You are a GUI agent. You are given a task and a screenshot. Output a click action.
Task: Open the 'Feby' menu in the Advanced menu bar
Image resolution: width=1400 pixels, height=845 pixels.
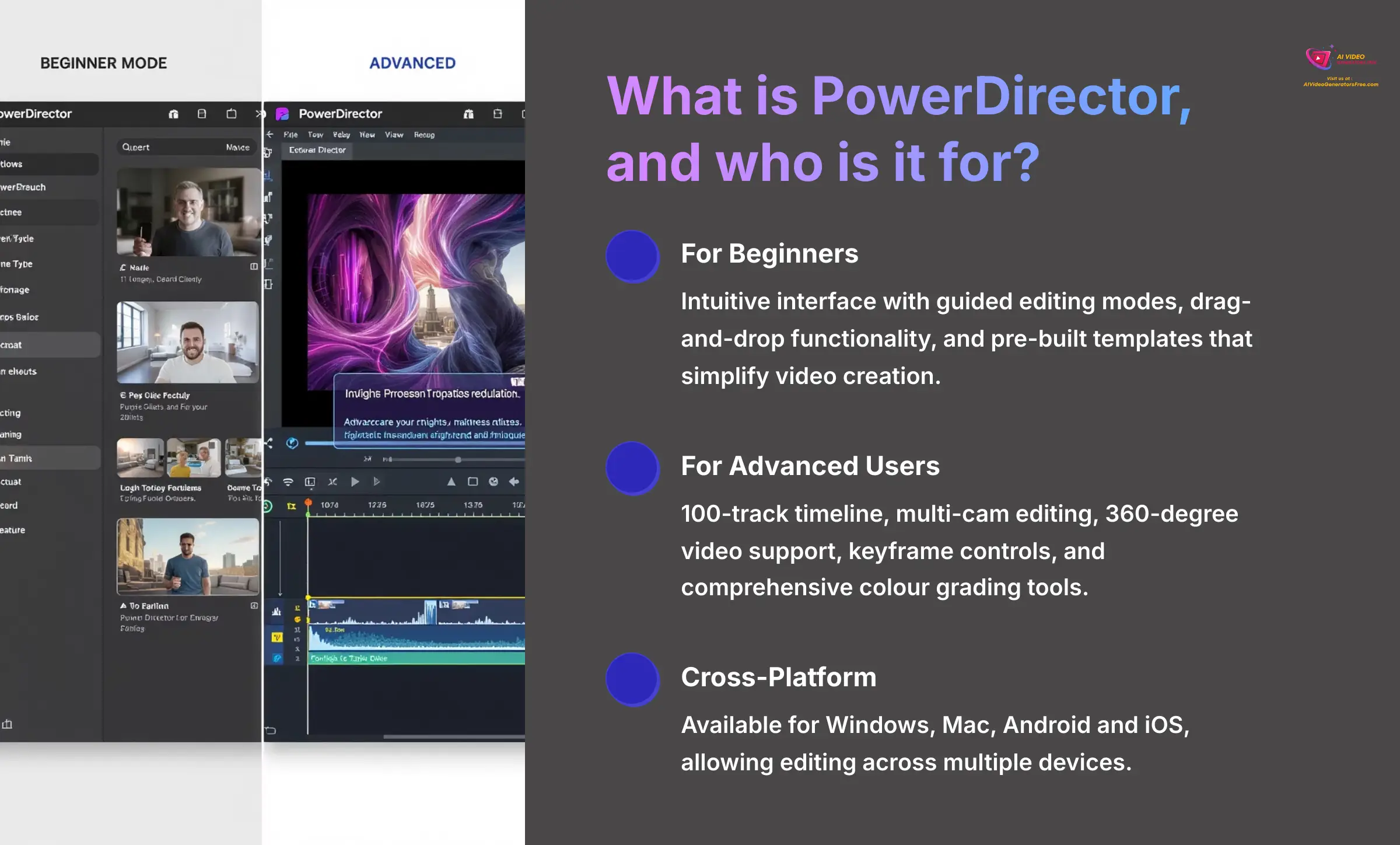coord(341,135)
